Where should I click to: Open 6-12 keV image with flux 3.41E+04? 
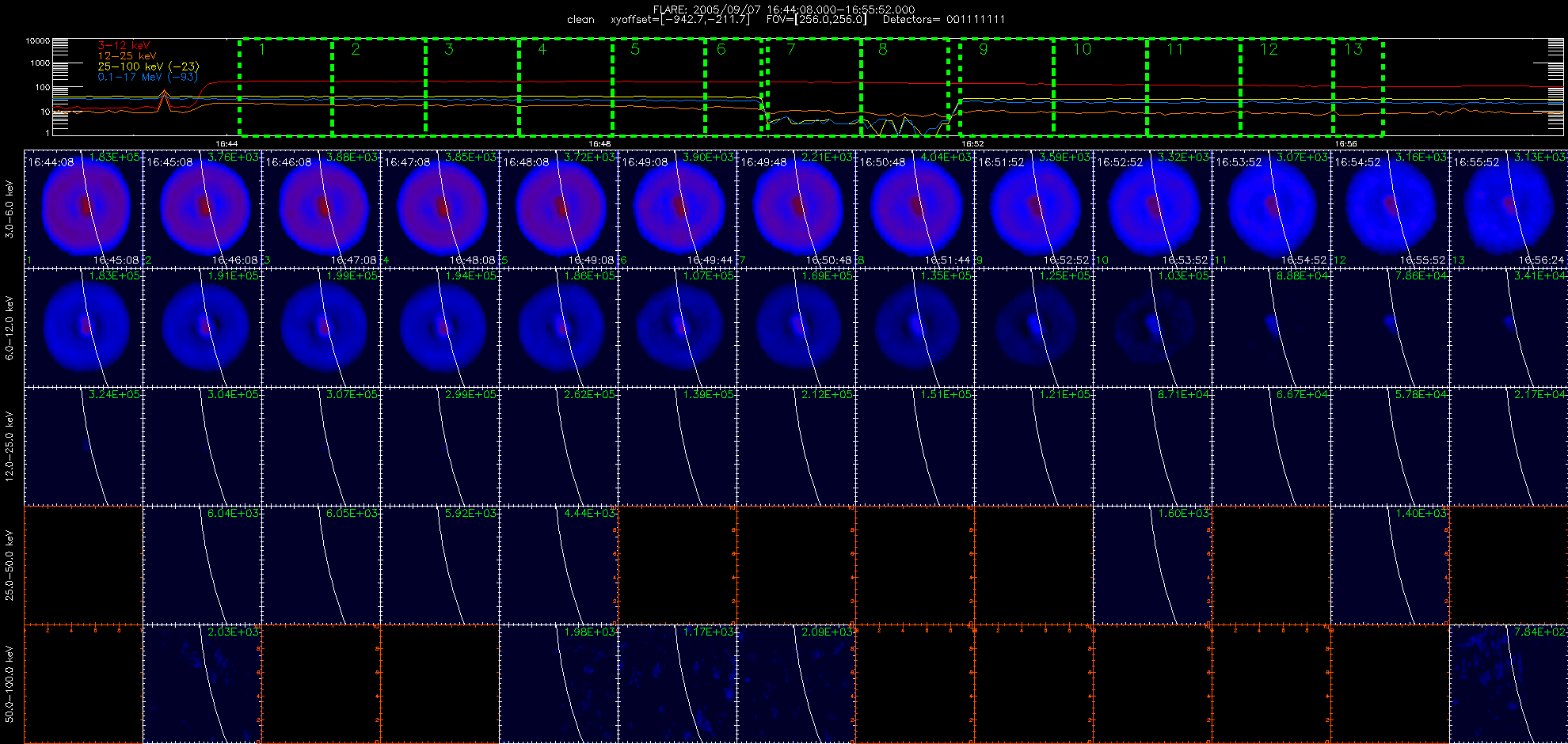click(1509, 327)
